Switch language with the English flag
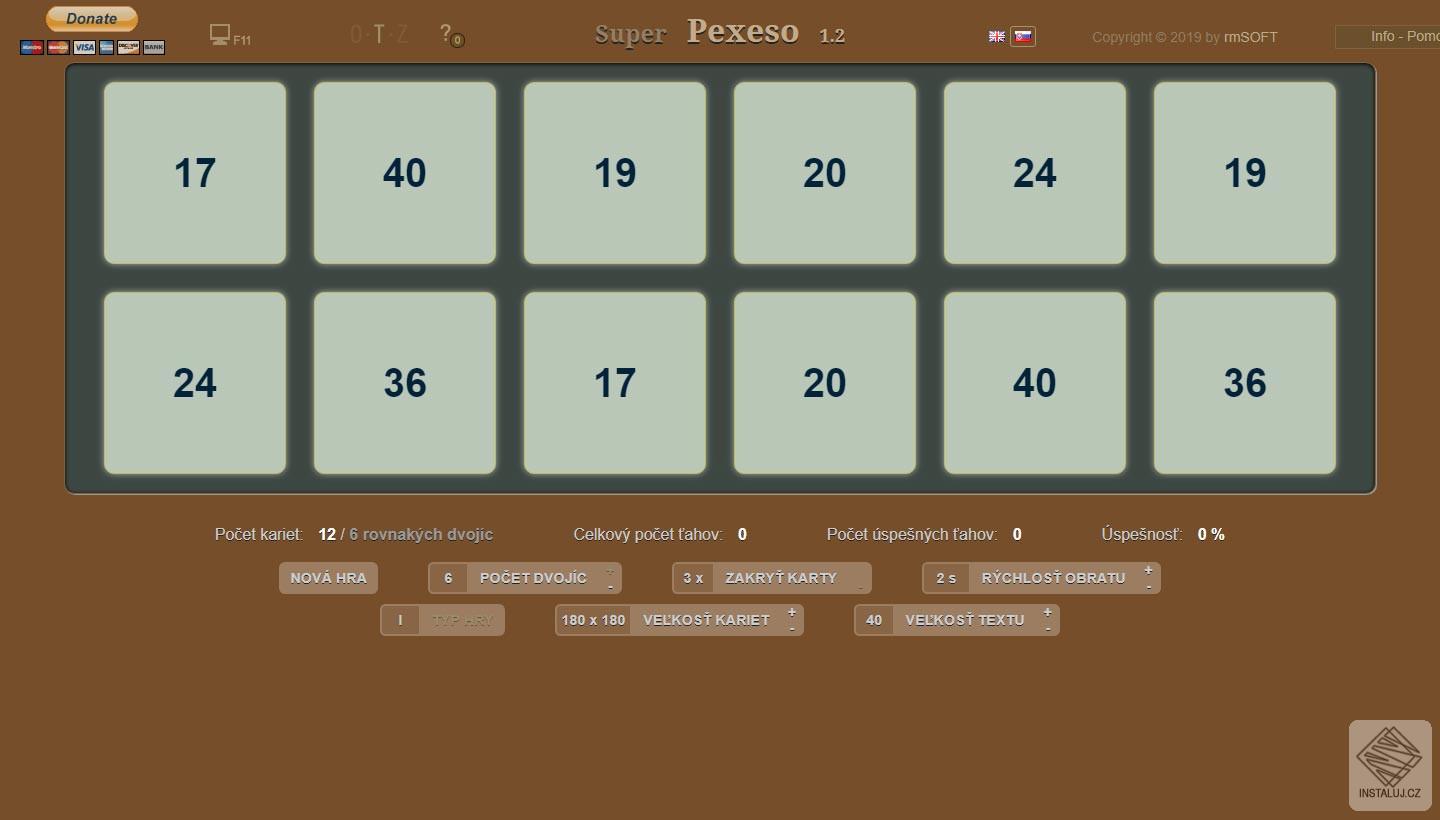 997,36
